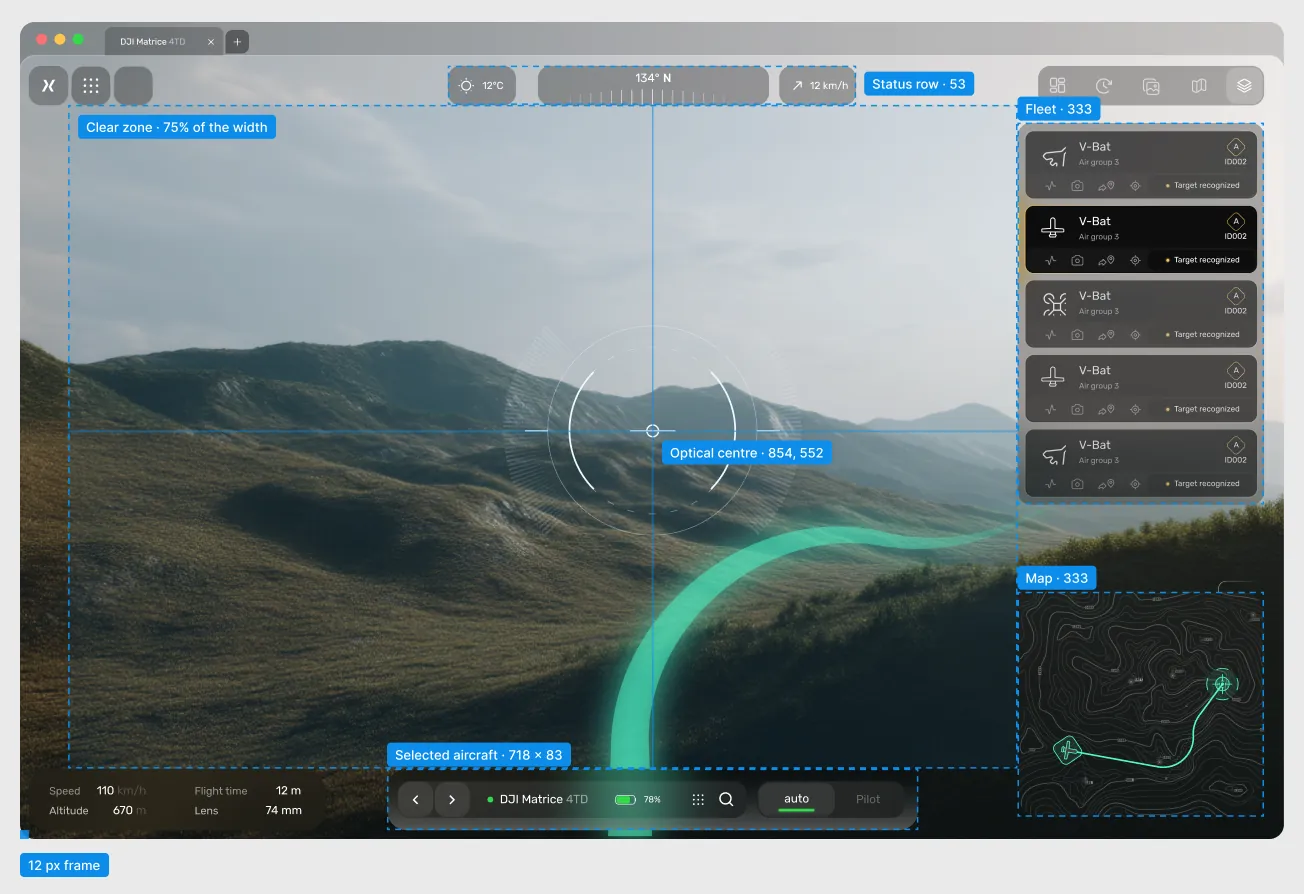
Task: Open a new tab with plus button
Action: 237,42
